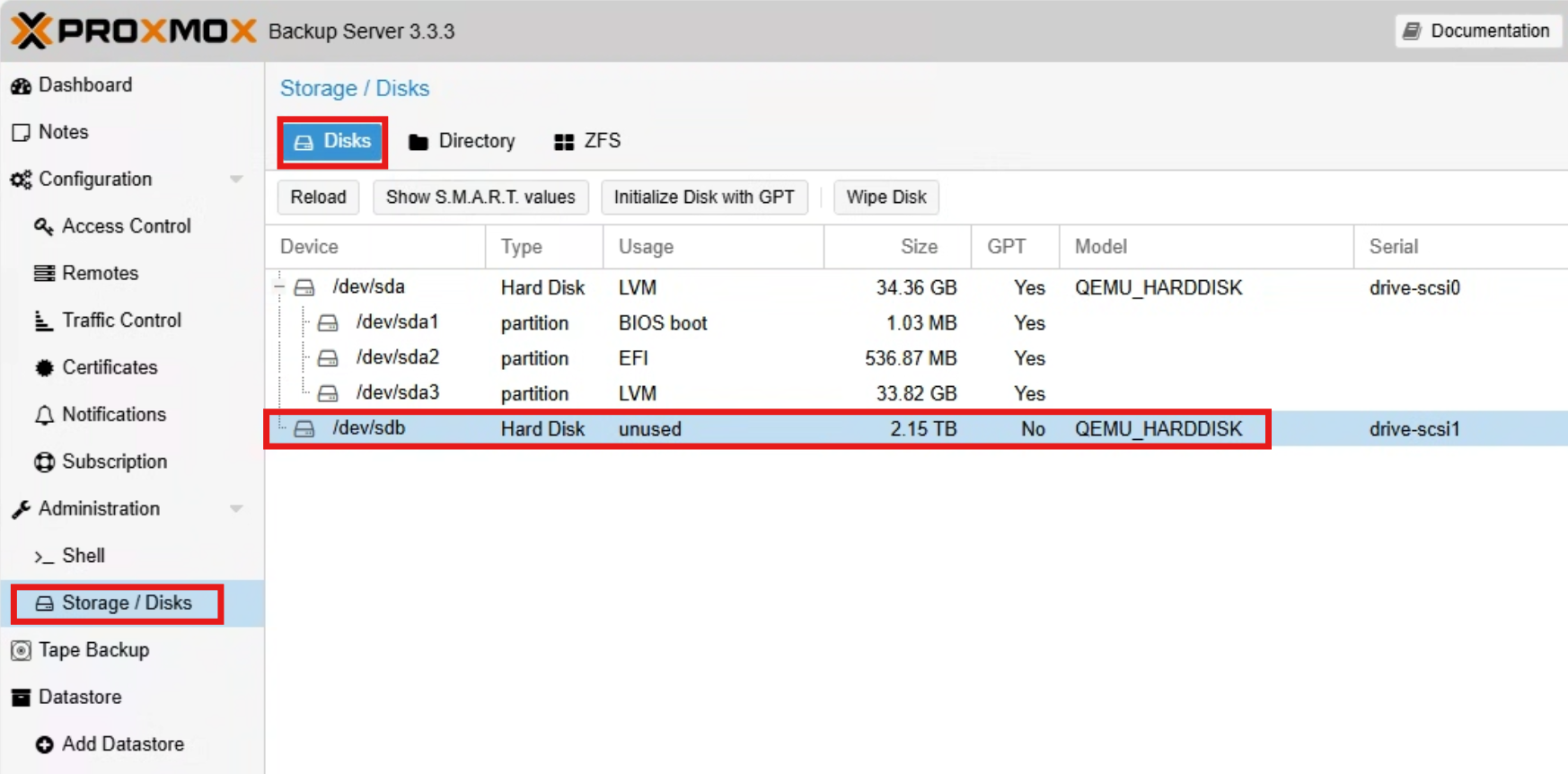This screenshot has width=1568, height=774.
Task: Click the BIOS boot usage cell
Action: (x=663, y=323)
